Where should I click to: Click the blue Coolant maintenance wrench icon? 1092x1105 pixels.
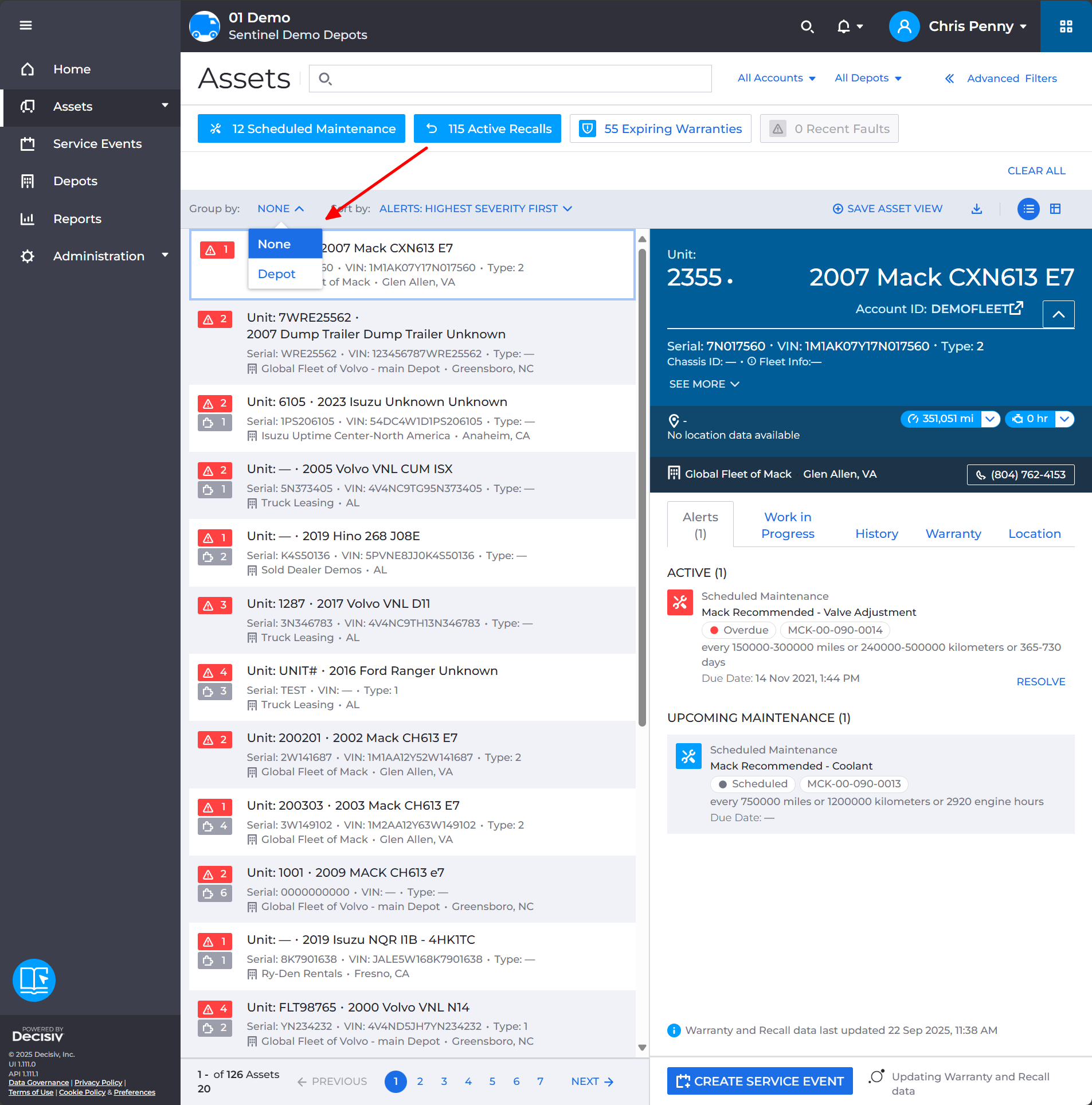(x=688, y=756)
